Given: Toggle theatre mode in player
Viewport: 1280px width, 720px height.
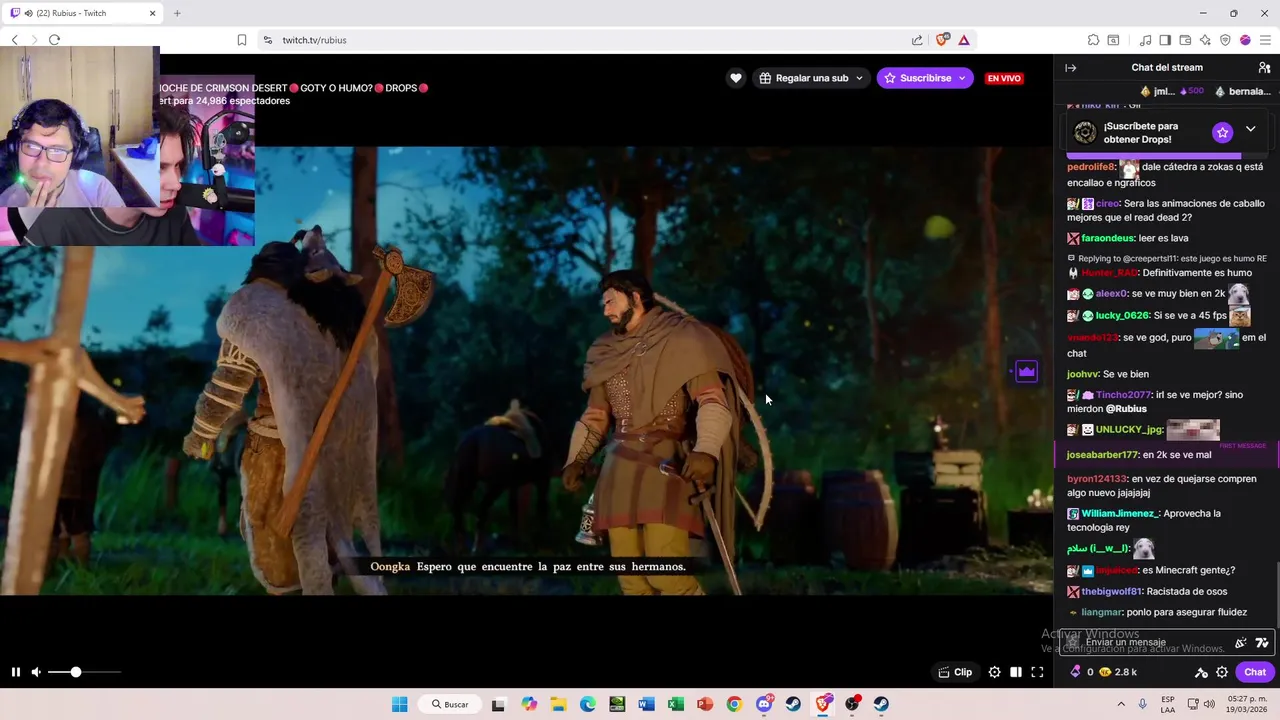Looking at the screenshot, I should (x=1016, y=672).
